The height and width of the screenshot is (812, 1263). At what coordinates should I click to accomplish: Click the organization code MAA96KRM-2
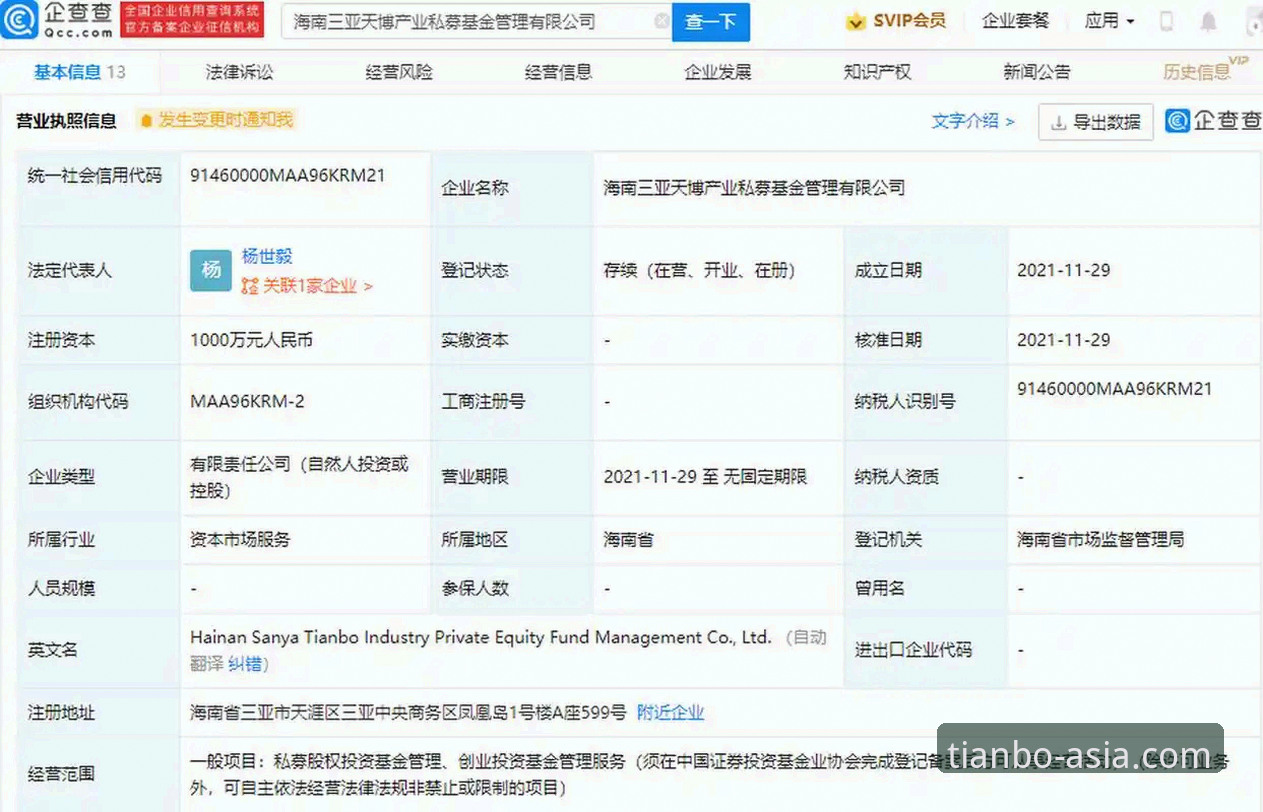tap(247, 401)
